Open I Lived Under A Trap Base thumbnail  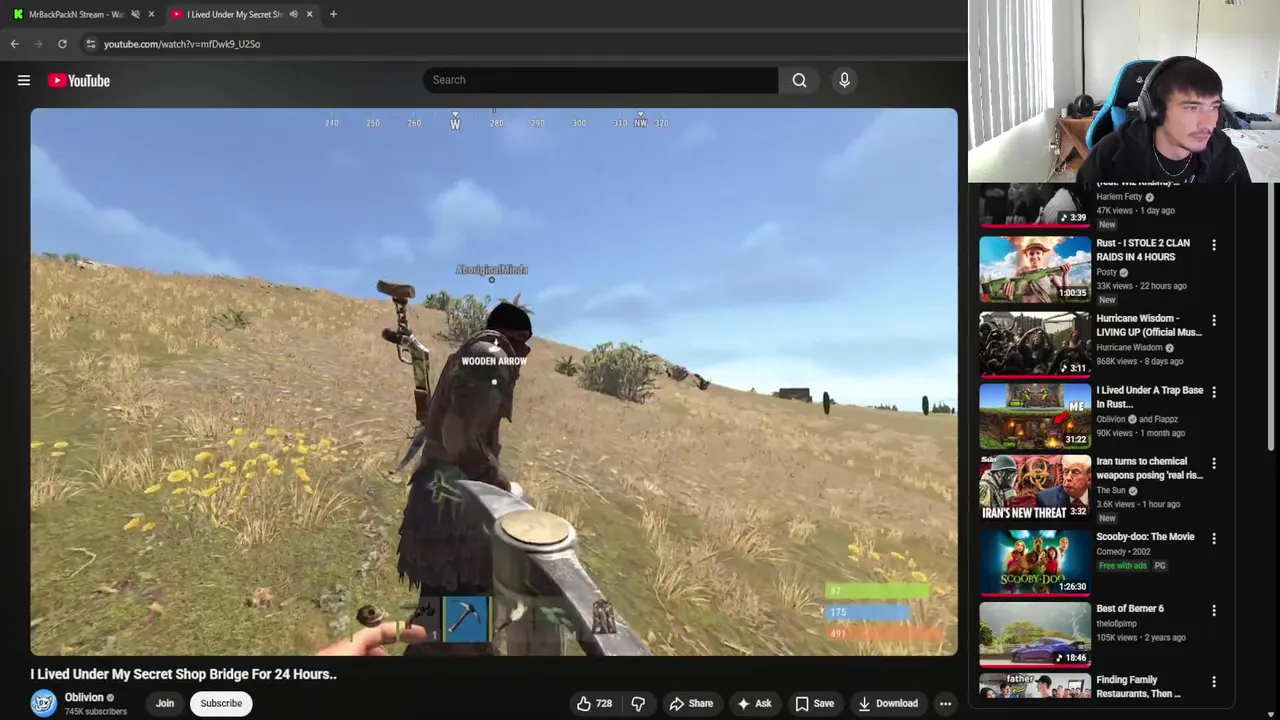[x=1035, y=416]
